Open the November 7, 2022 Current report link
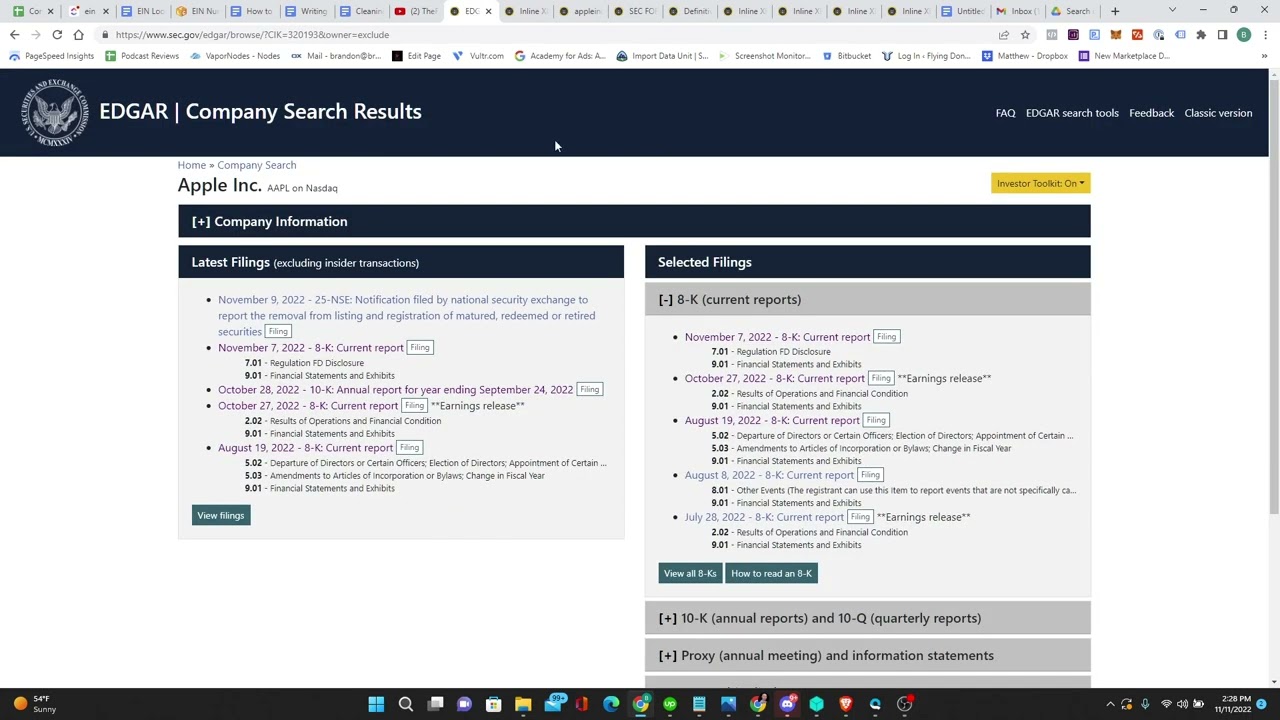This screenshot has height=720, width=1280. click(x=777, y=337)
